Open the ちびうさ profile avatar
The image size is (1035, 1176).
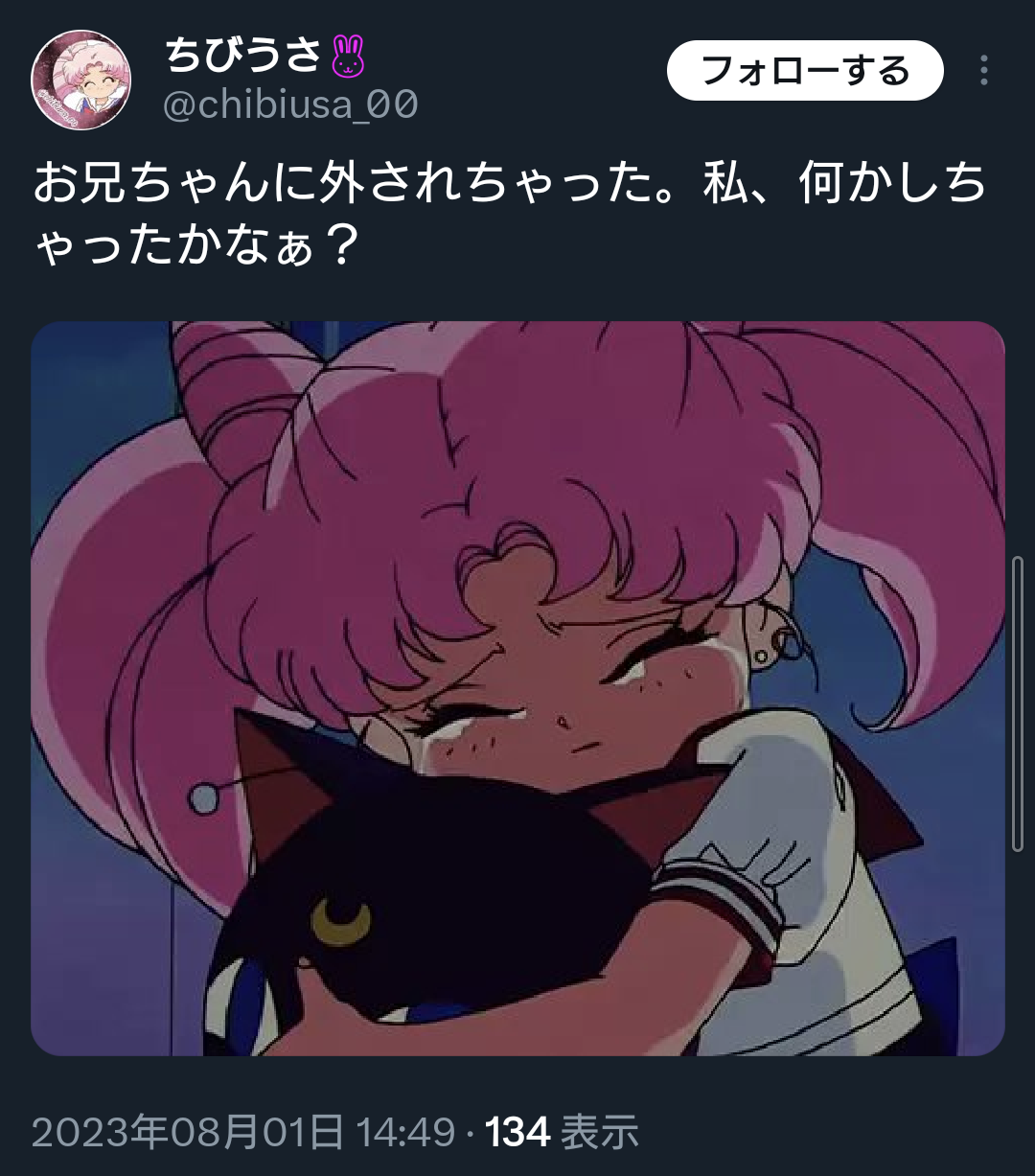(x=81, y=80)
